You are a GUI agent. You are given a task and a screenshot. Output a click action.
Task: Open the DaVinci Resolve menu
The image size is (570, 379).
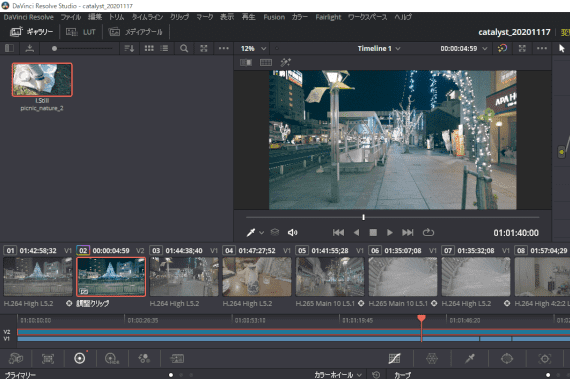(x=29, y=17)
